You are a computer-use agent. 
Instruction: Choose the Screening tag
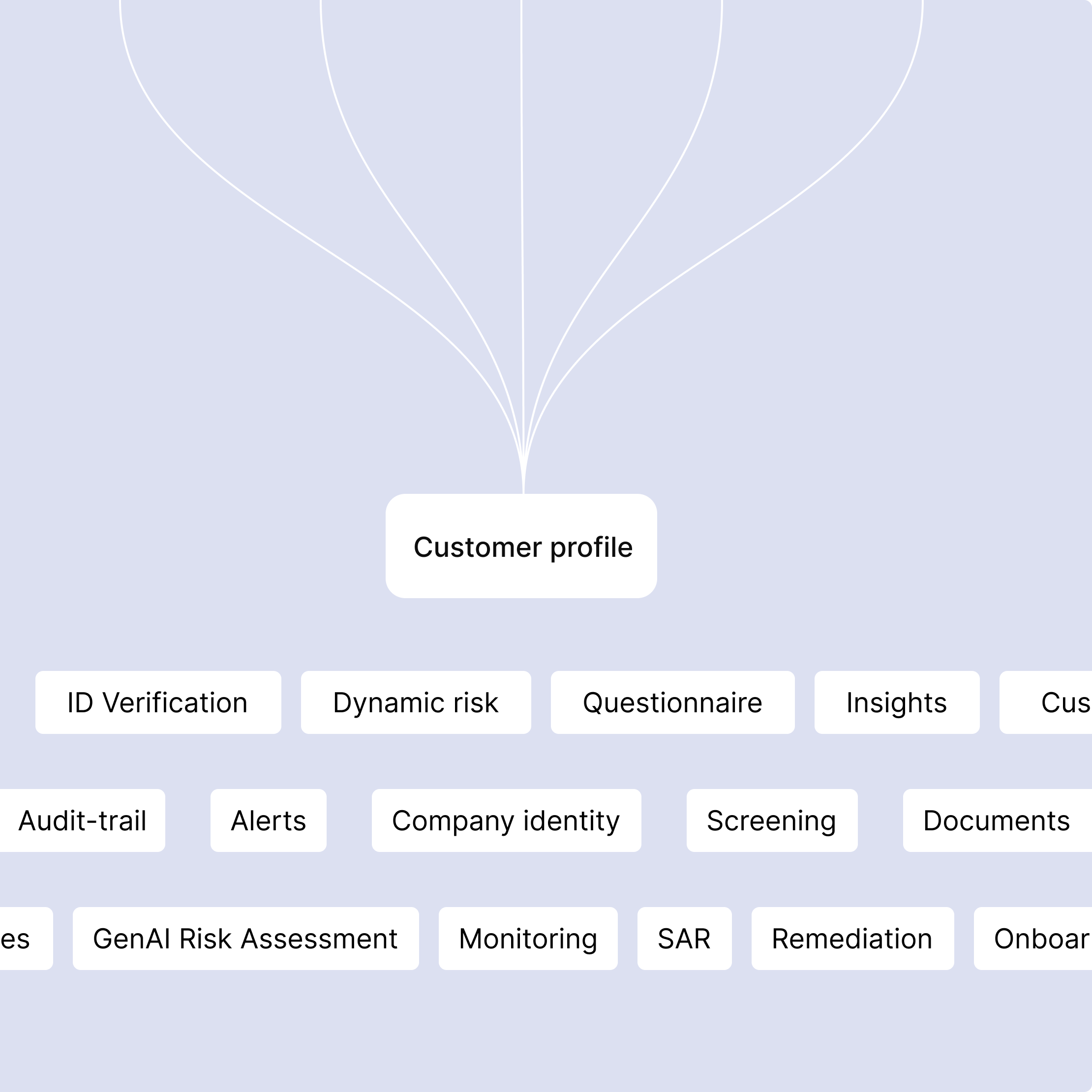coord(772,820)
